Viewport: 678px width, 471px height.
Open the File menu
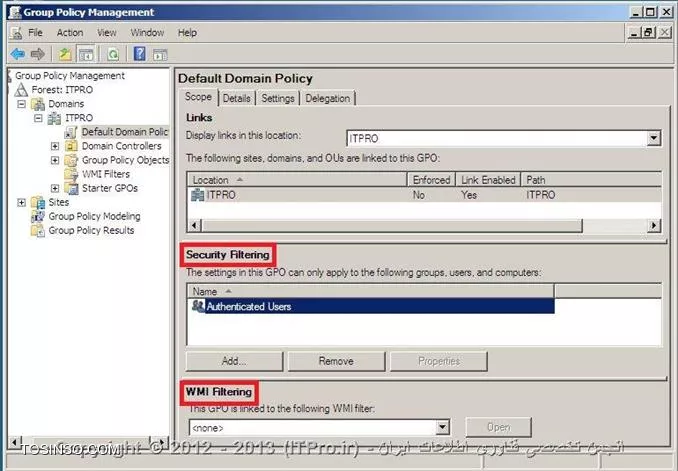coord(35,33)
